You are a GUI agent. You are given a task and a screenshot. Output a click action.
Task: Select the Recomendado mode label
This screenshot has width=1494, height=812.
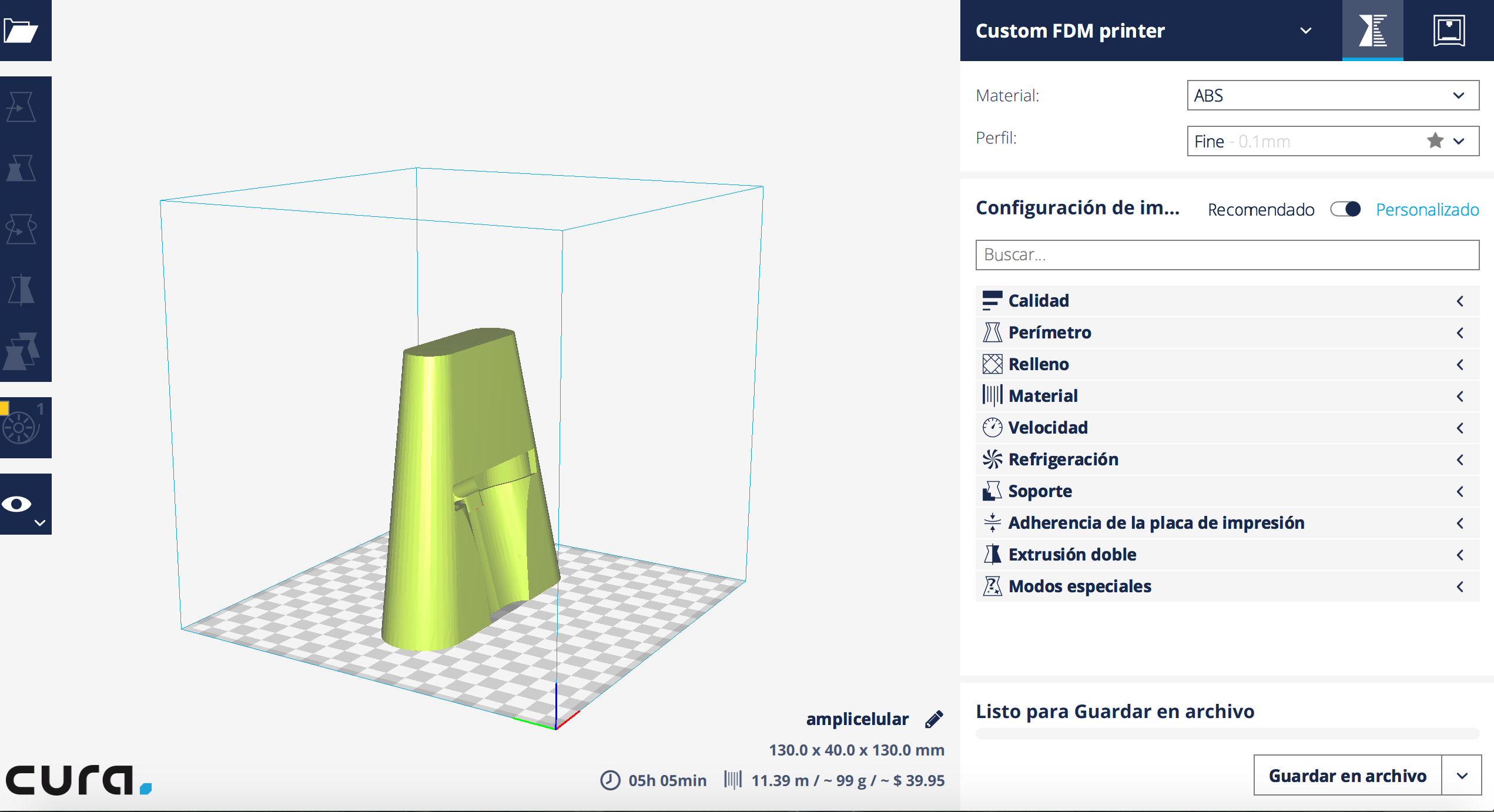pos(1261,209)
